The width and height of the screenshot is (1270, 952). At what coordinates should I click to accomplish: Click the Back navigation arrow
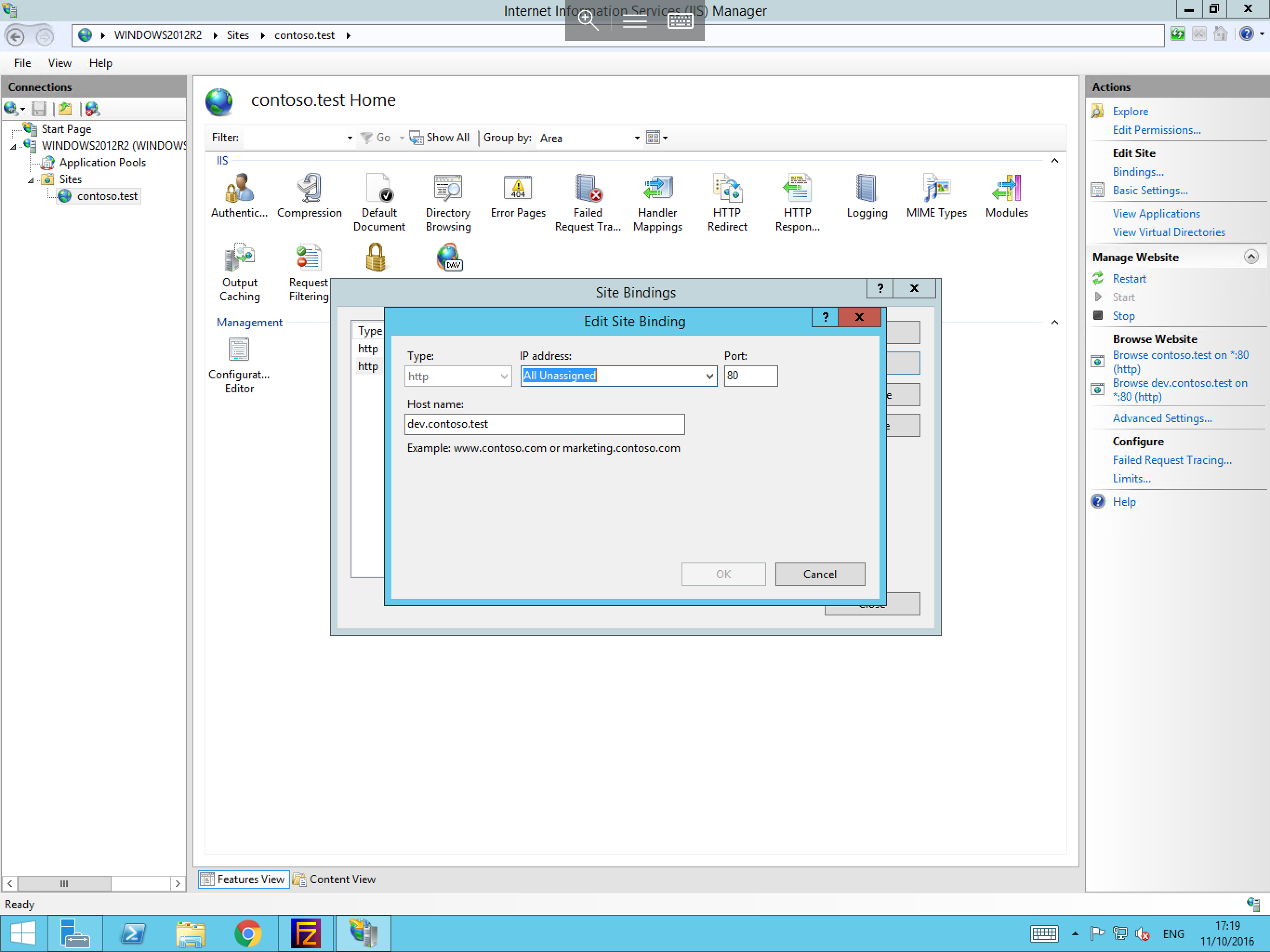pyautogui.click(x=15, y=36)
